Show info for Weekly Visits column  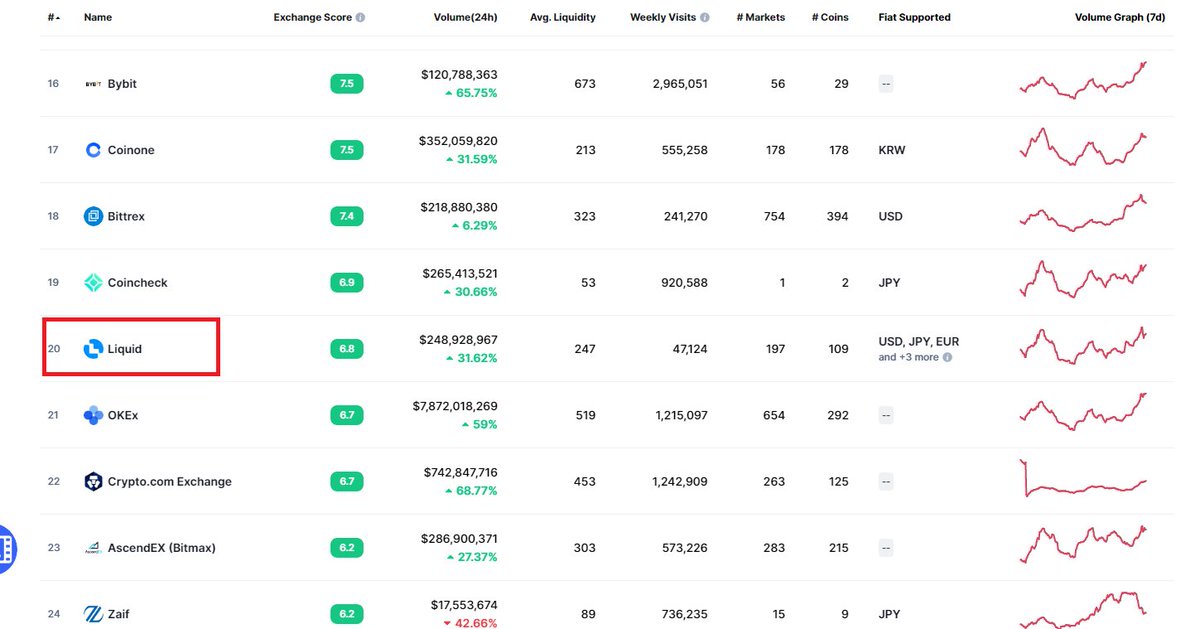point(705,18)
